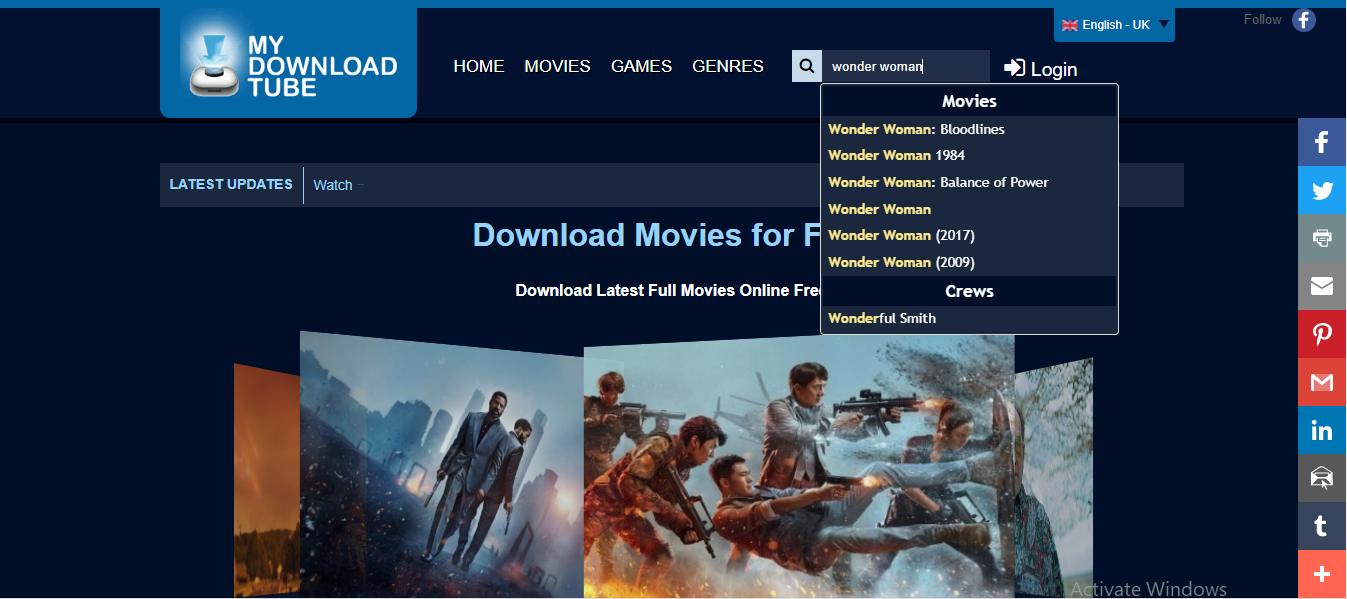Select plain Wonder Woman suggestion without year
Viewport: 1347px width, 599px height.
point(968,209)
